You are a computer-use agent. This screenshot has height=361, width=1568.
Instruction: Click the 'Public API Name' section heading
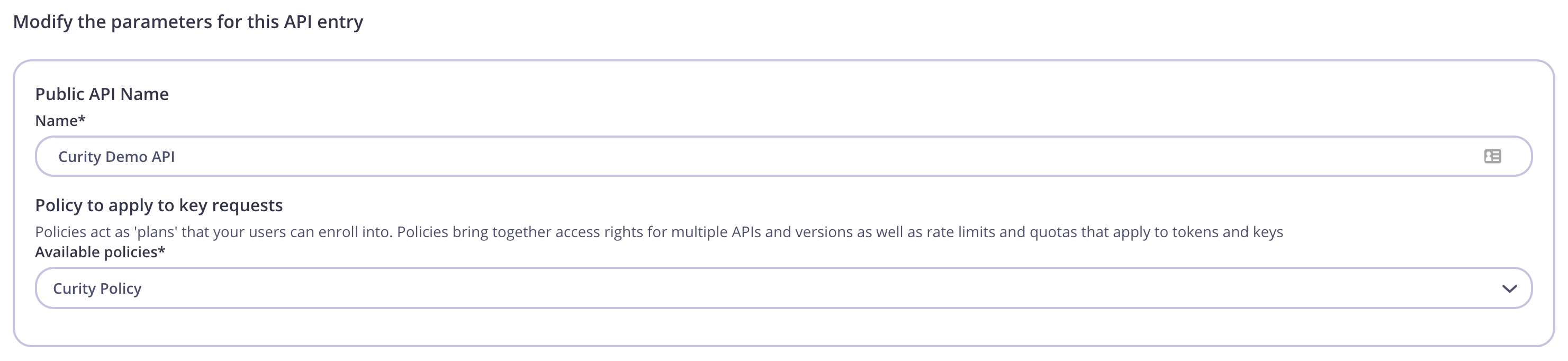coord(102,94)
